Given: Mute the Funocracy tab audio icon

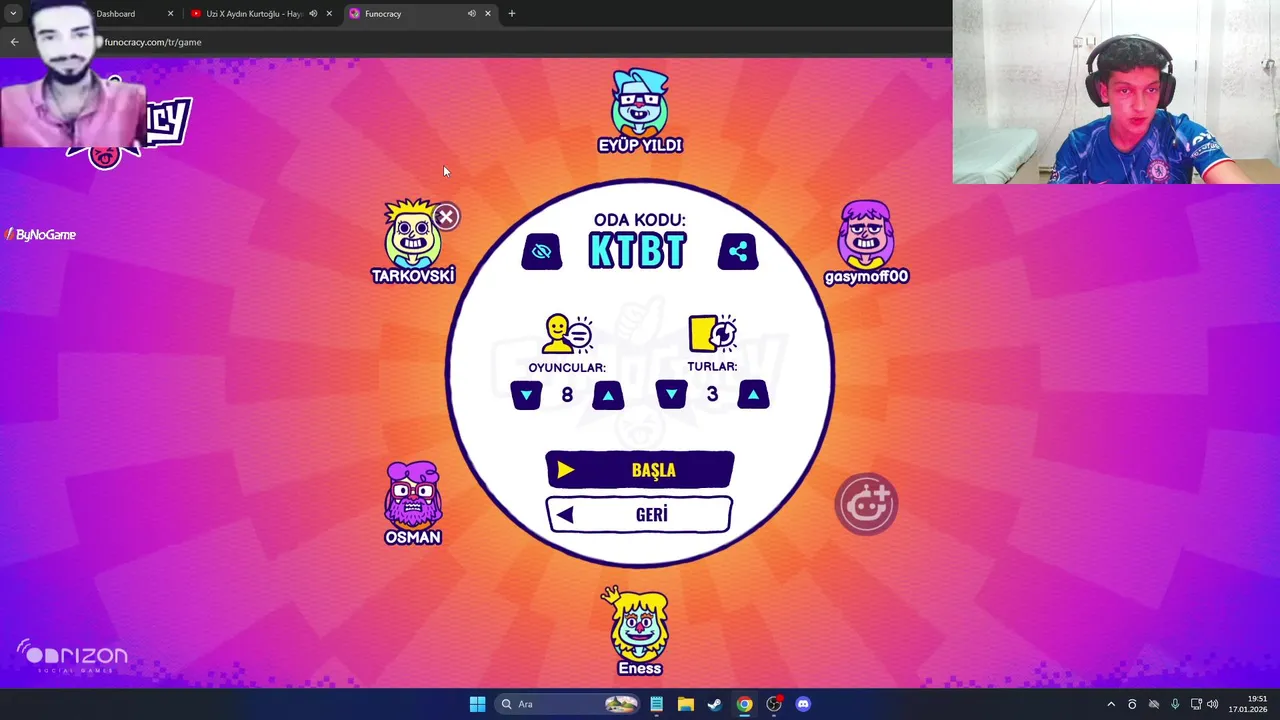Looking at the screenshot, I should 471,14.
